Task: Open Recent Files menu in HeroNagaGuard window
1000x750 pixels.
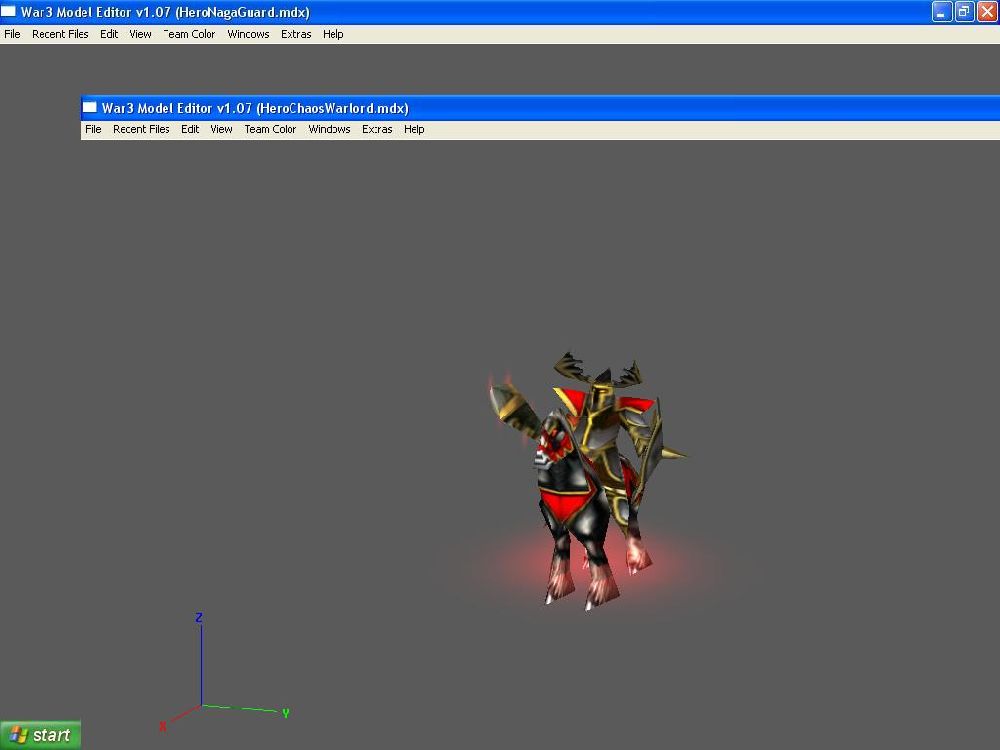Action: [60, 34]
